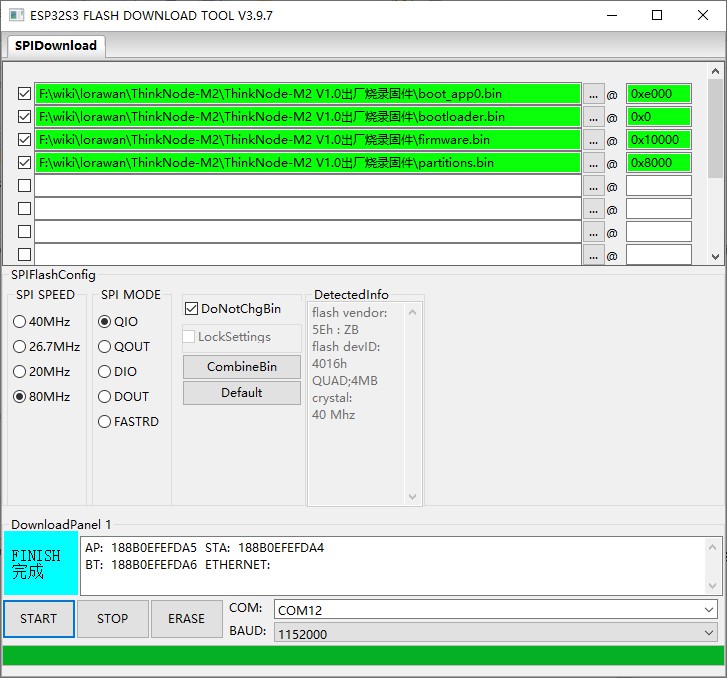This screenshot has width=727, height=678.
Task: Click the 'QUAD;4MB' detected info text
Action: click(x=344, y=381)
